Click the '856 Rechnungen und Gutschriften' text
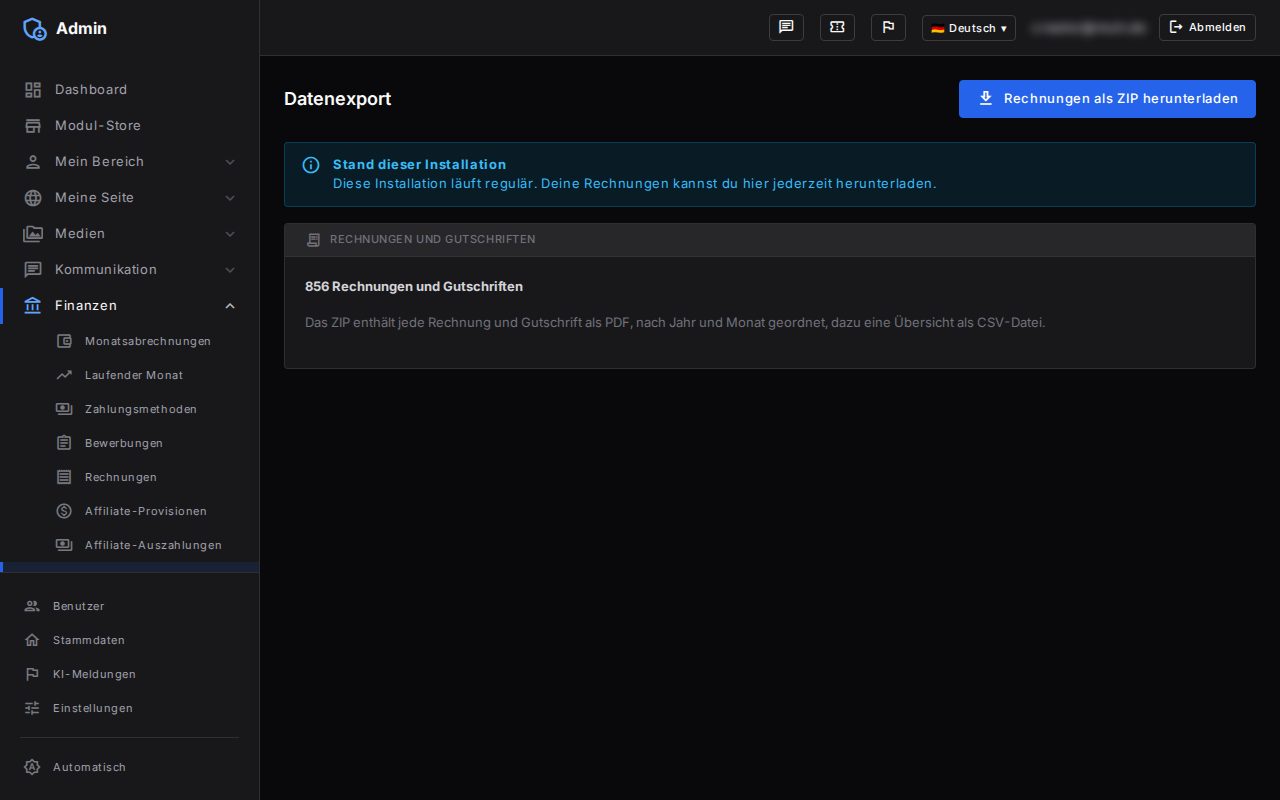1280x800 pixels. click(x=414, y=286)
